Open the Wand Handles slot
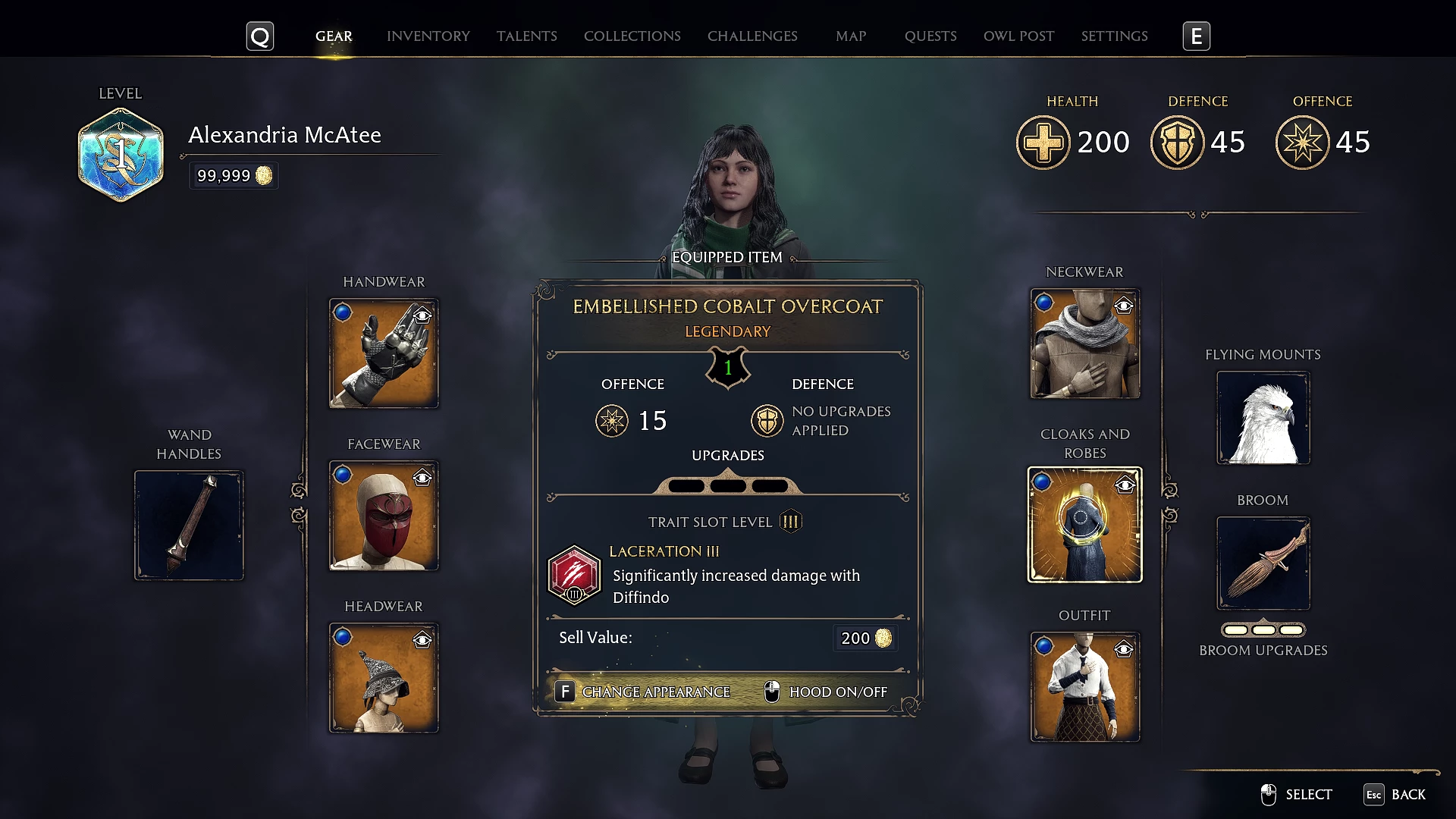The height and width of the screenshot is (819, 1456). pyautogui.click(x=189, y=526)
